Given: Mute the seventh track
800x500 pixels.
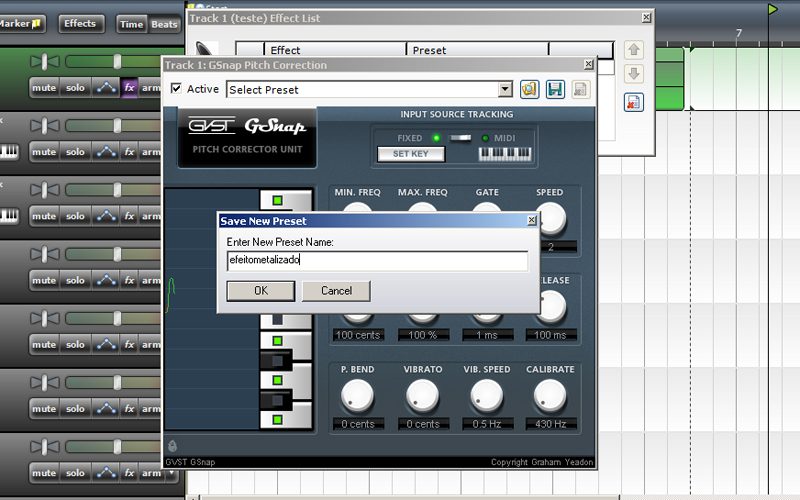Looking at the screenshot, I should 44,473.
